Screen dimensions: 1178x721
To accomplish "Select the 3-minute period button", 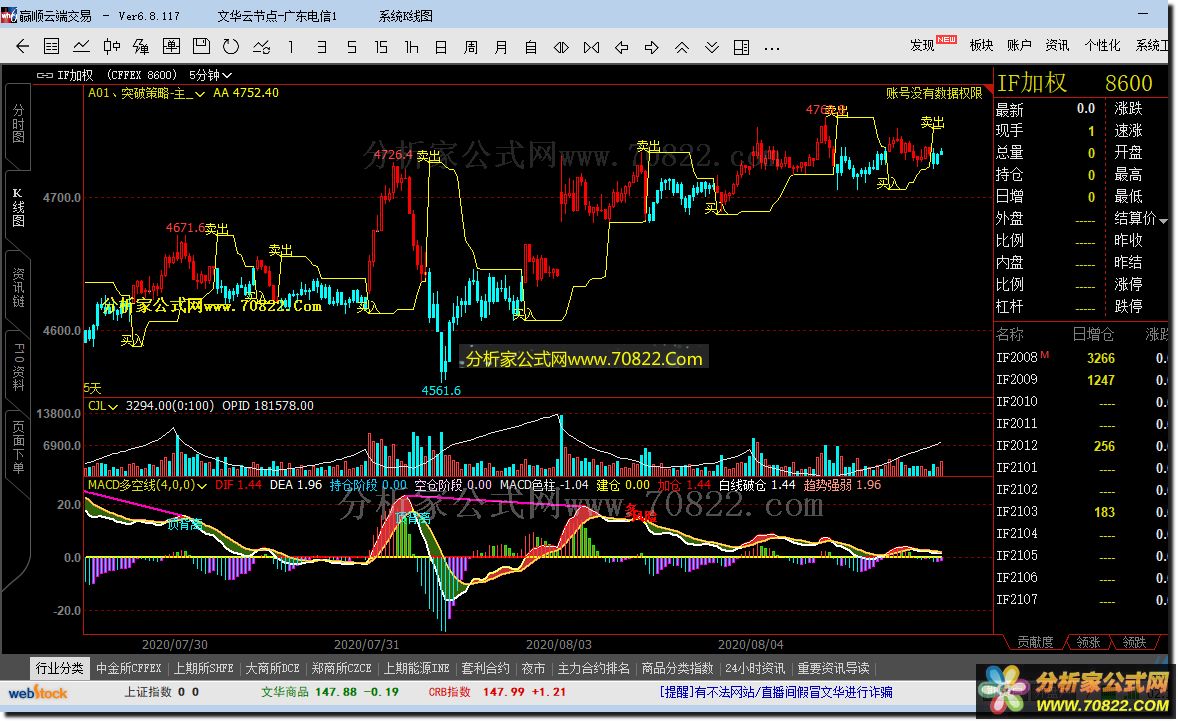I will pos(322,47).
